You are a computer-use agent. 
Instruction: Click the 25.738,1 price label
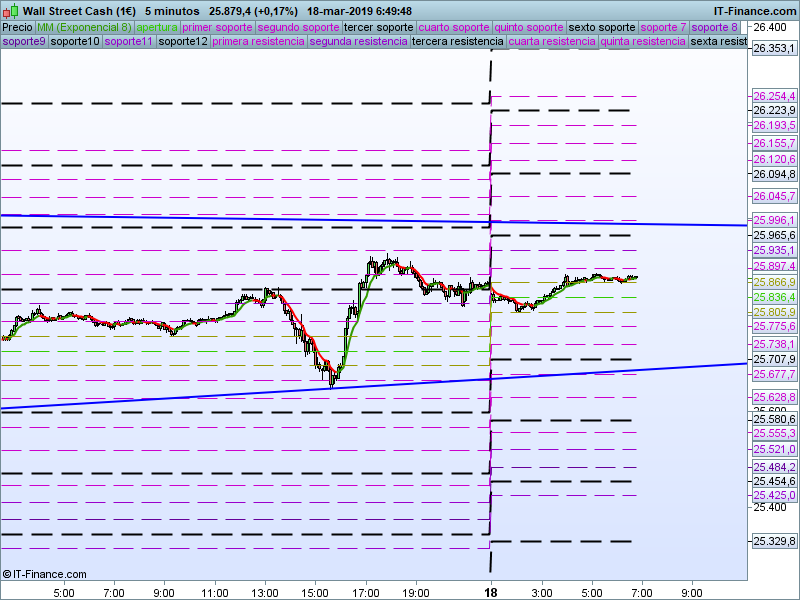click(774, 344)
